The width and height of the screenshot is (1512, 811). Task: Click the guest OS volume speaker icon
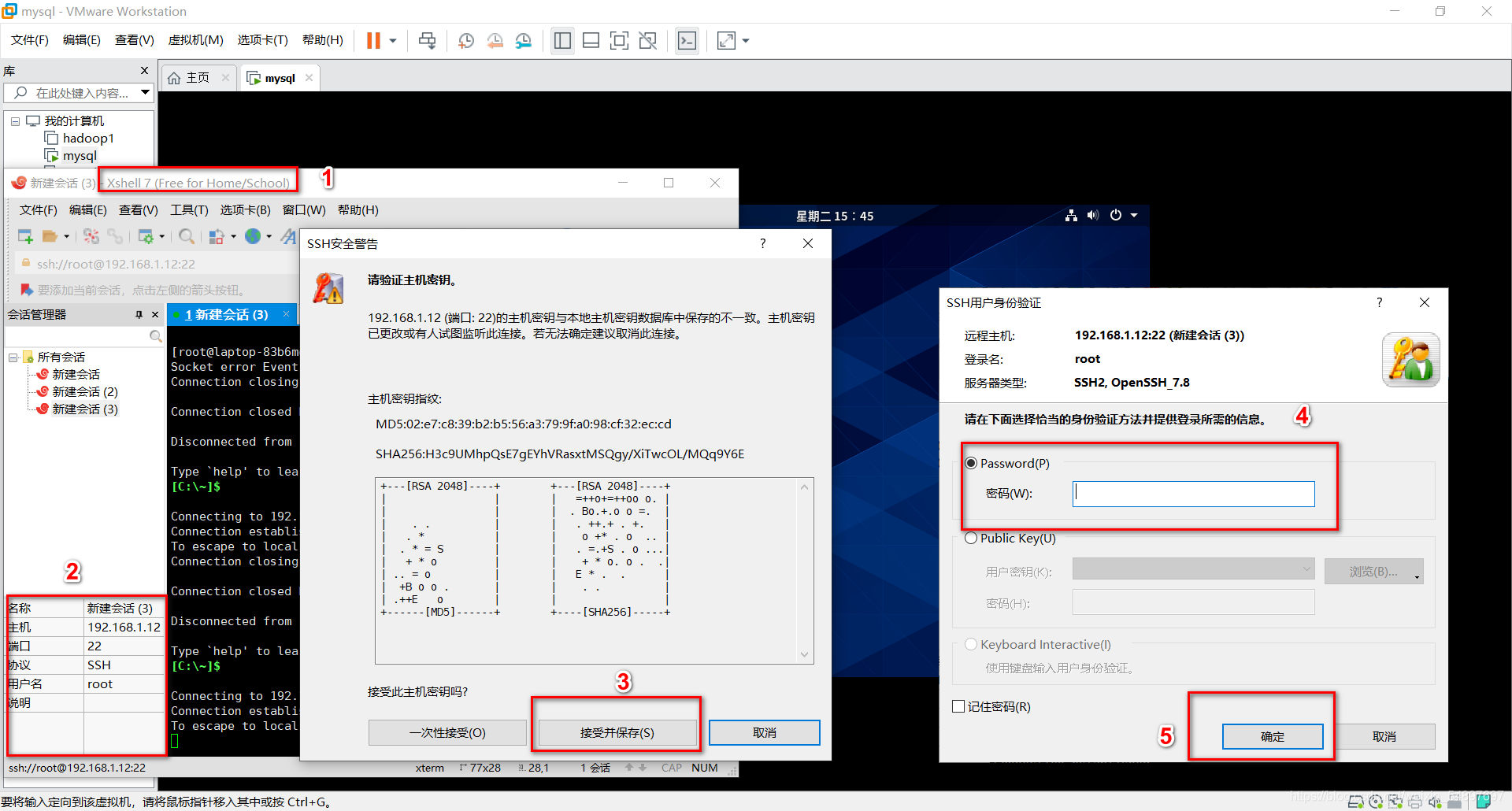coord(1092,215)
